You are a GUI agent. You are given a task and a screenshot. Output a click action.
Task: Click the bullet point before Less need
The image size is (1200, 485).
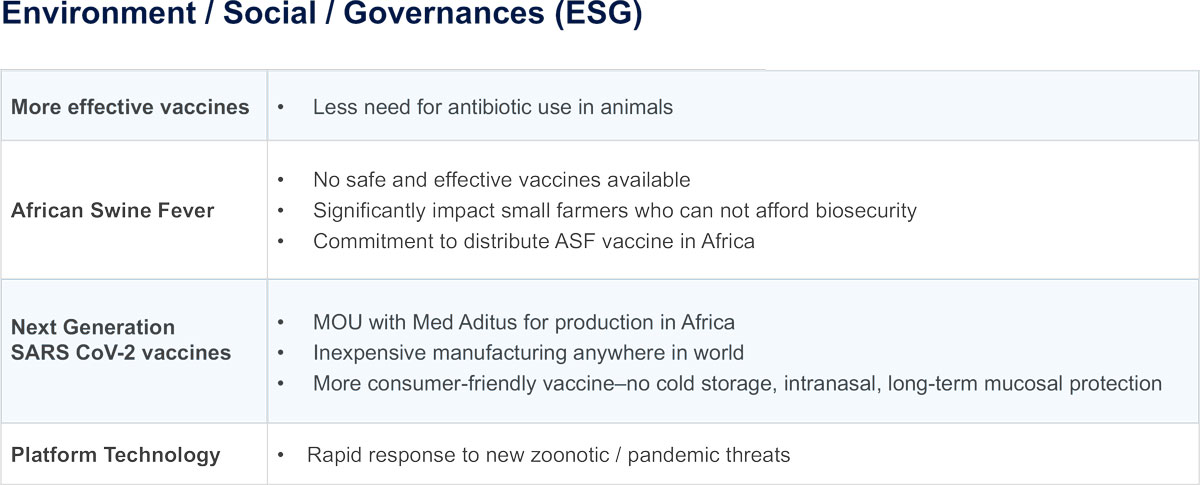(282, 107)
